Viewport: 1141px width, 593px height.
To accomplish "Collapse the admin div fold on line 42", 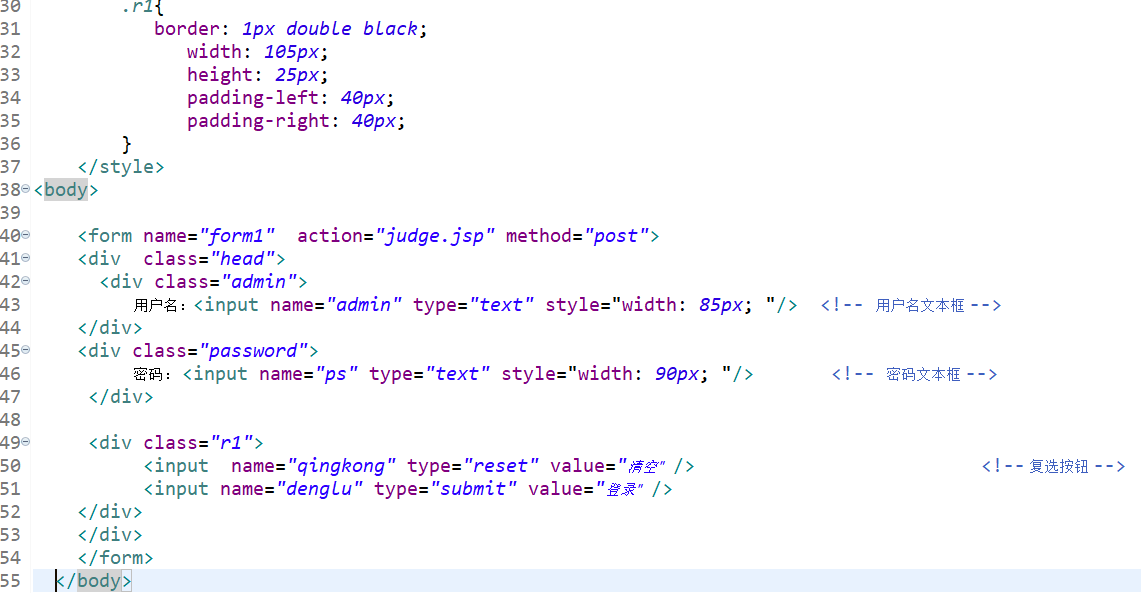I will 26,281.
